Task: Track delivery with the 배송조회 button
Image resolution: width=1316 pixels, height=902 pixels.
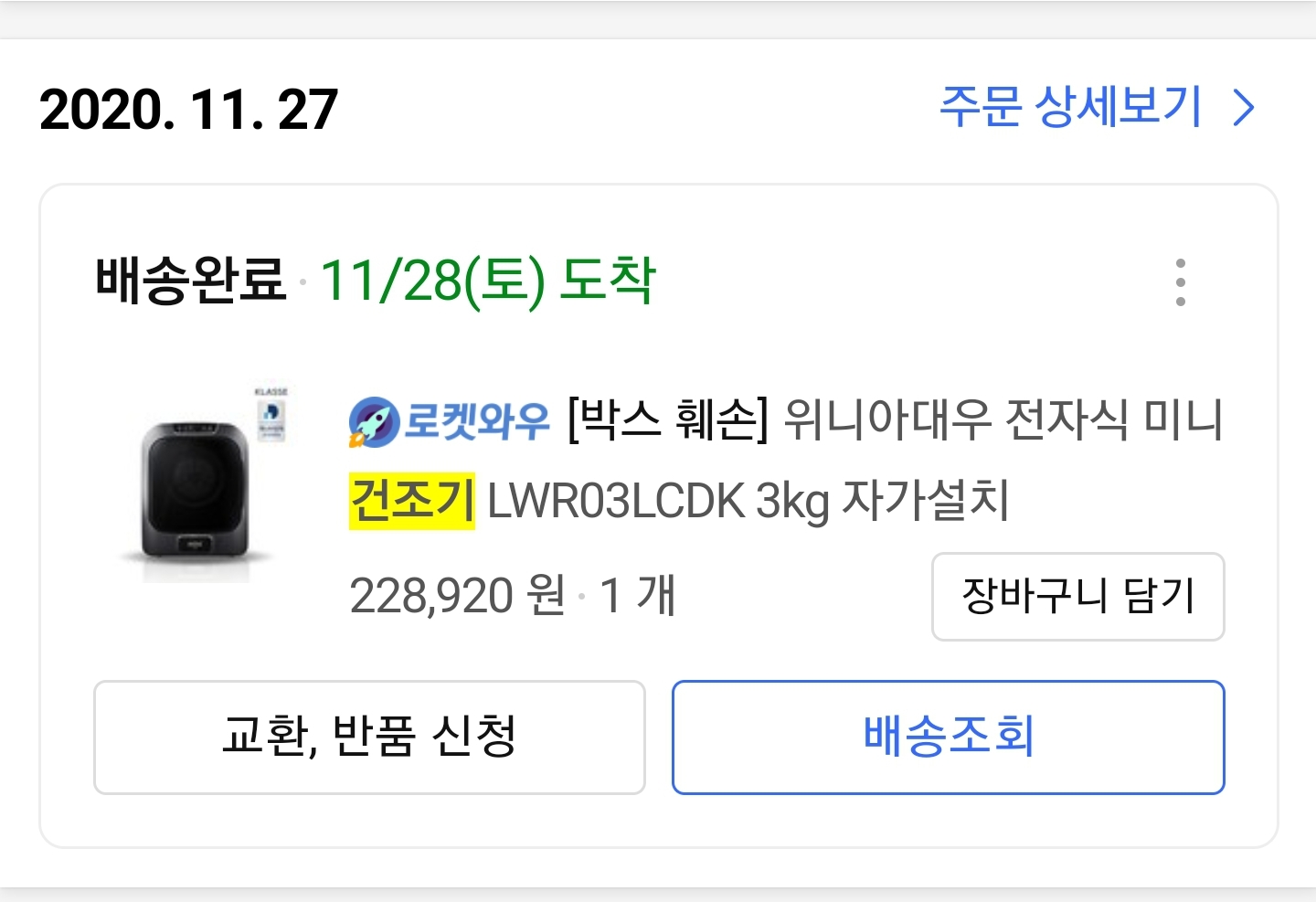Action: [x=948, y=737]
